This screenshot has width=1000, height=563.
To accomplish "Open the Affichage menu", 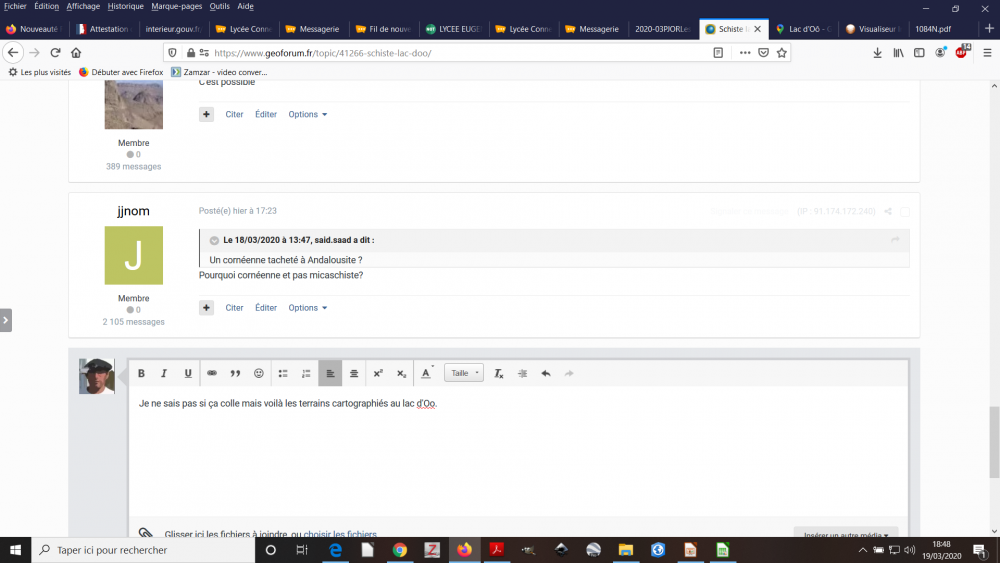I will 83,6.
